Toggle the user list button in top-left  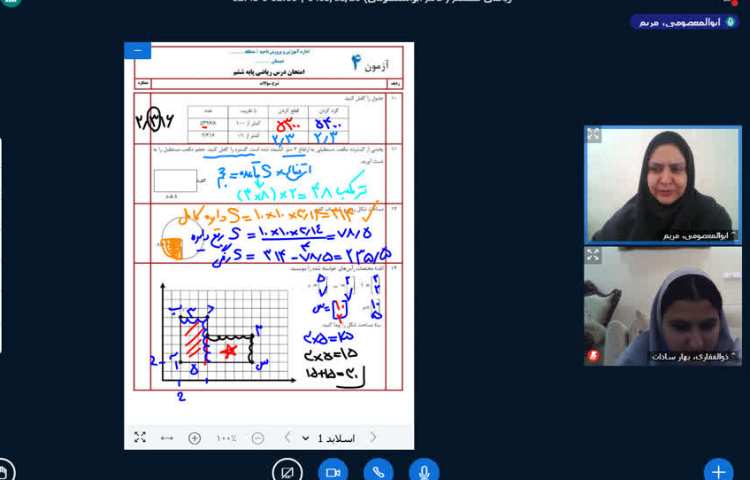(x=11, y=1)
